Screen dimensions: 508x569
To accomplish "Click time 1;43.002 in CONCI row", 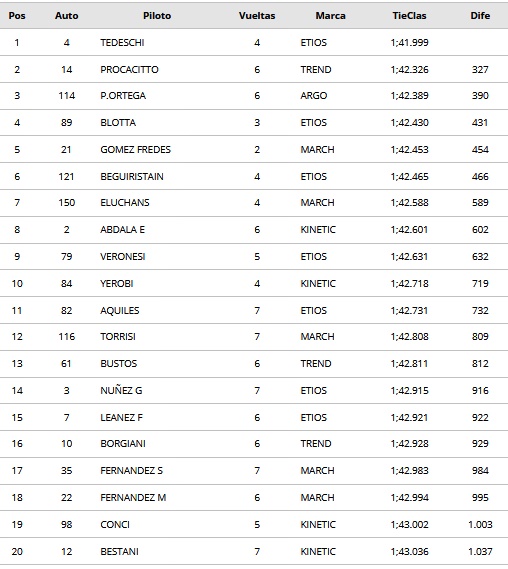I will [x=409, y=525].
